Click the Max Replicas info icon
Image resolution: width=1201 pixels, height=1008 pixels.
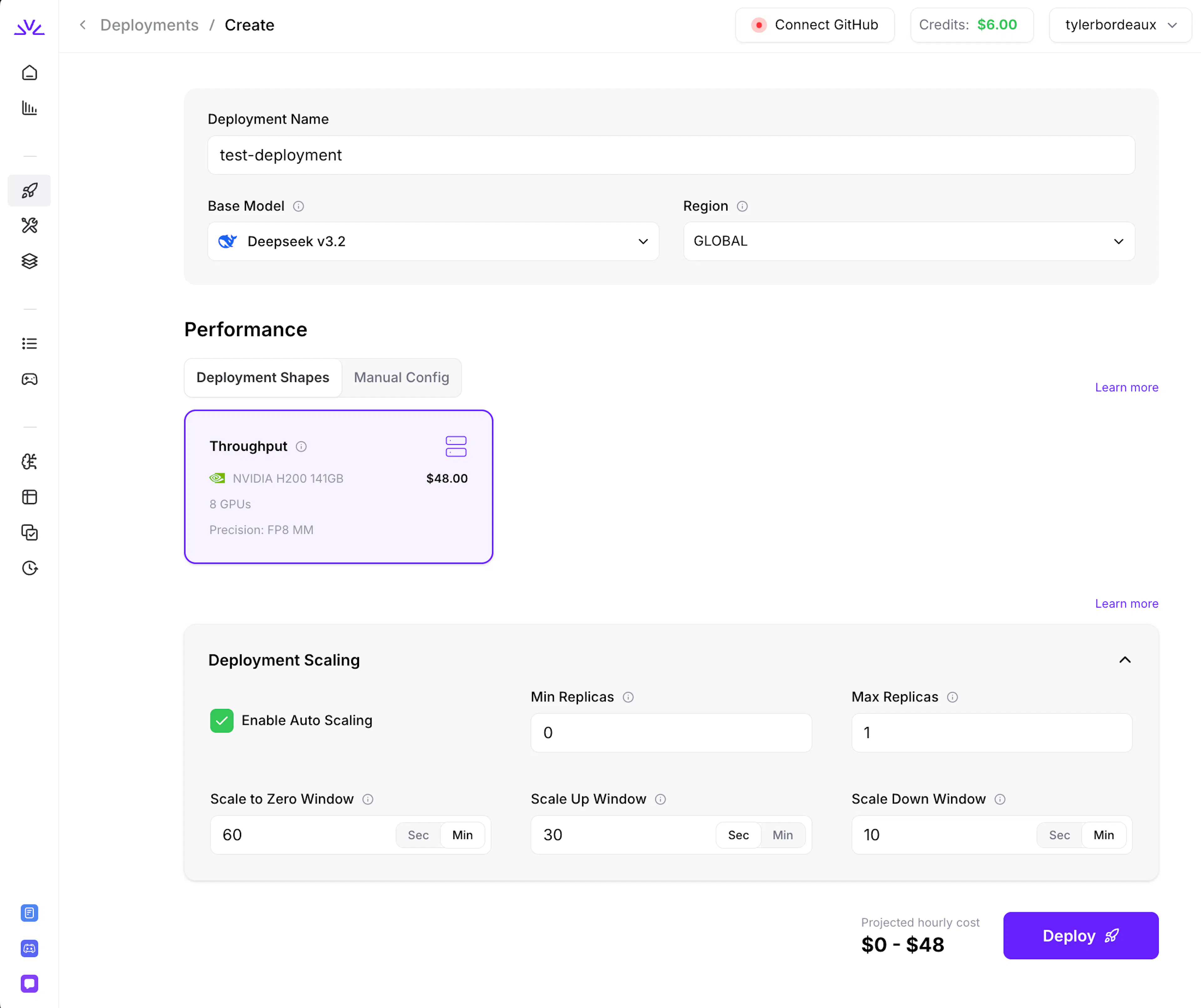pos(952,697)
